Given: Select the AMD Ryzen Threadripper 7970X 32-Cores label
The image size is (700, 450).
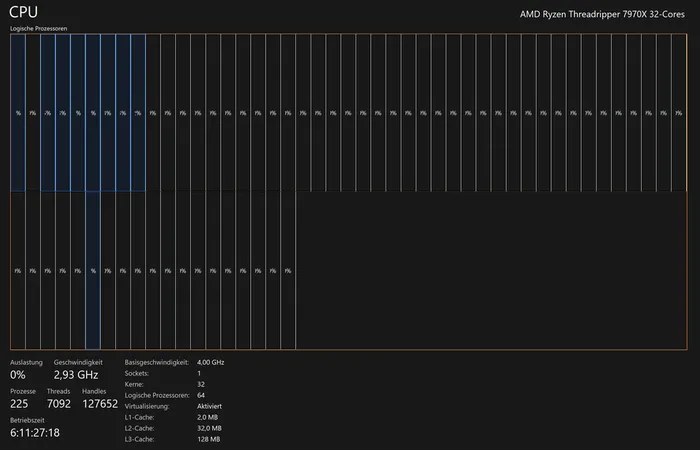Looking at the screenshot, I should tap(602, 14).
